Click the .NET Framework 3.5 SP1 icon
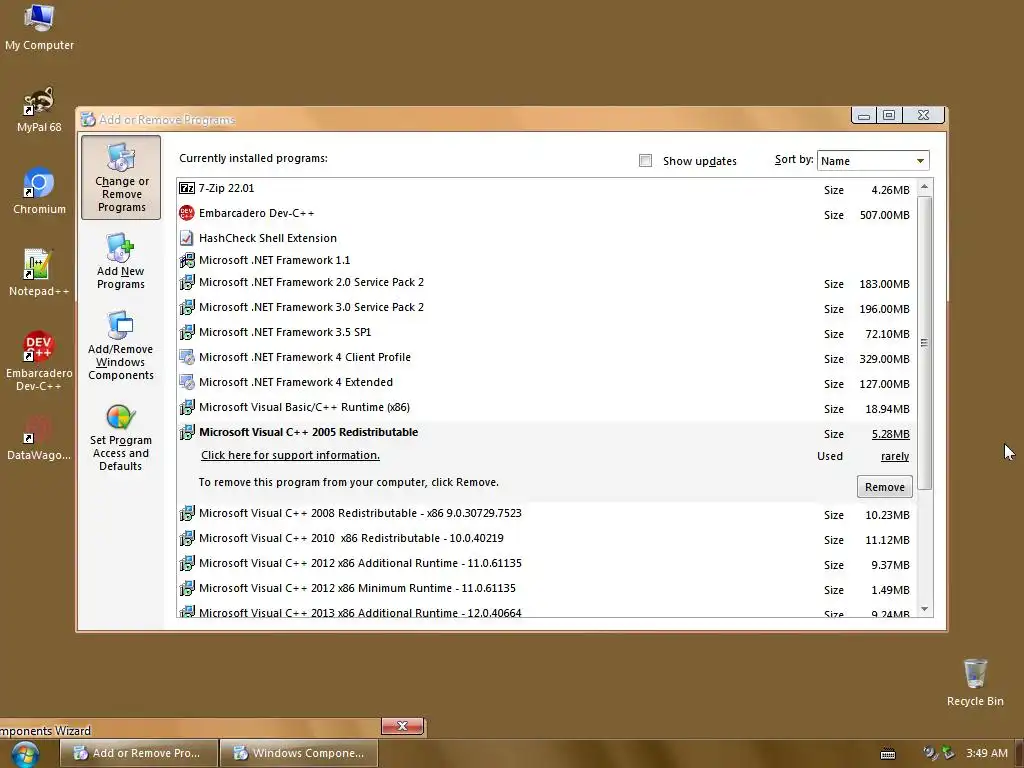 point(187,332)
